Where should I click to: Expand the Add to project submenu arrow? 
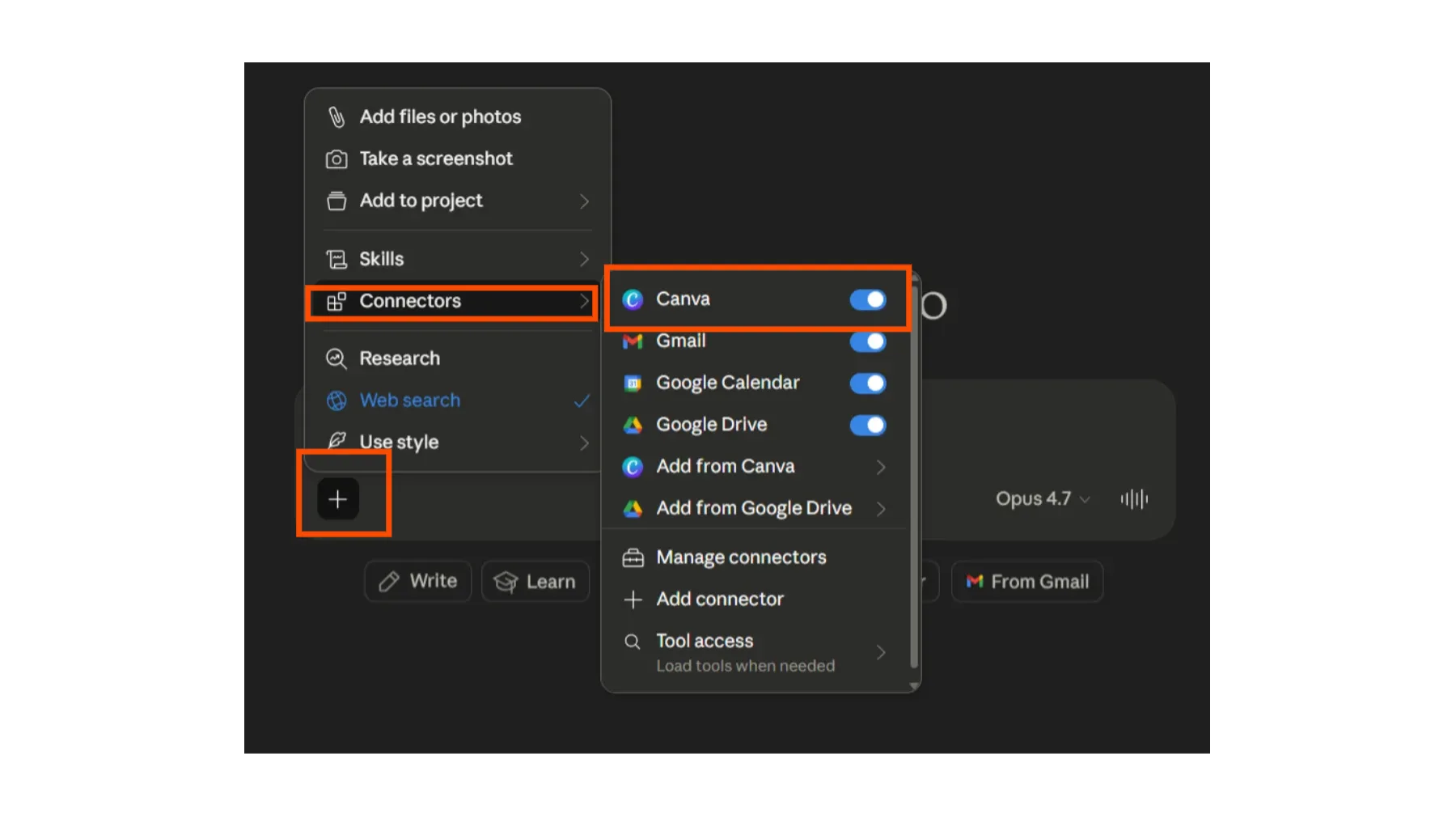(584, 201)
